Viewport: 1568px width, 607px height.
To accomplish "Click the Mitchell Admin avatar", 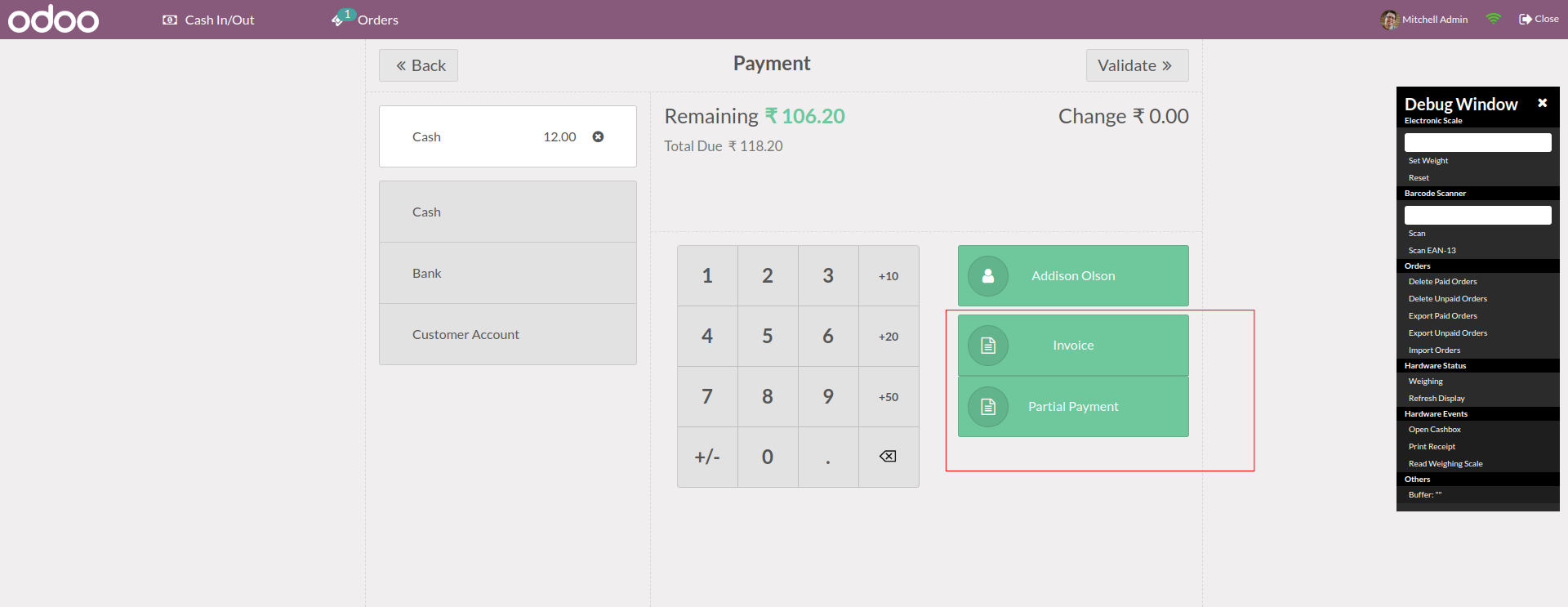I will coord(1389,20).
